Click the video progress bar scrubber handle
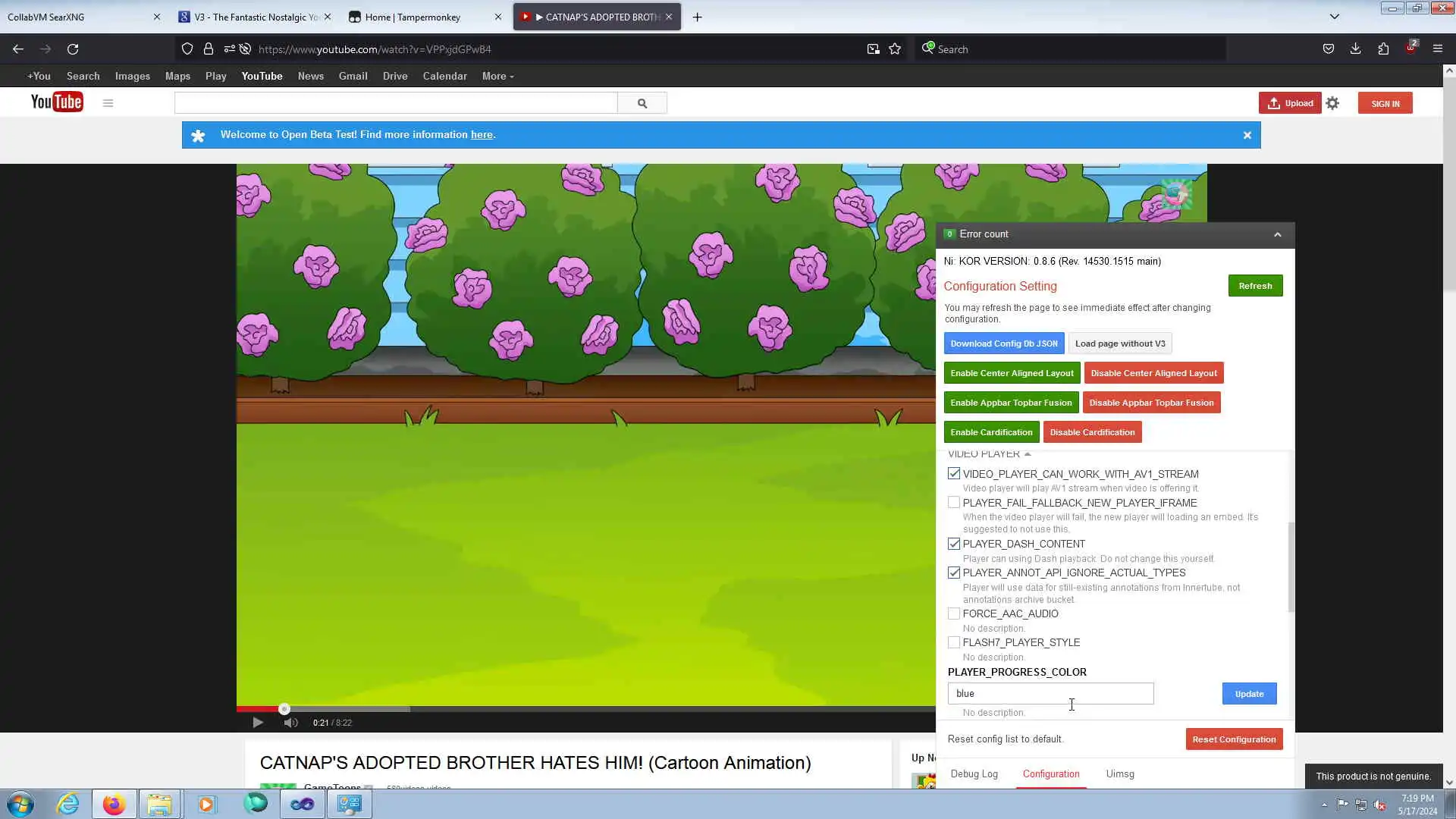 pyautogui.click(x=284, y=709)
